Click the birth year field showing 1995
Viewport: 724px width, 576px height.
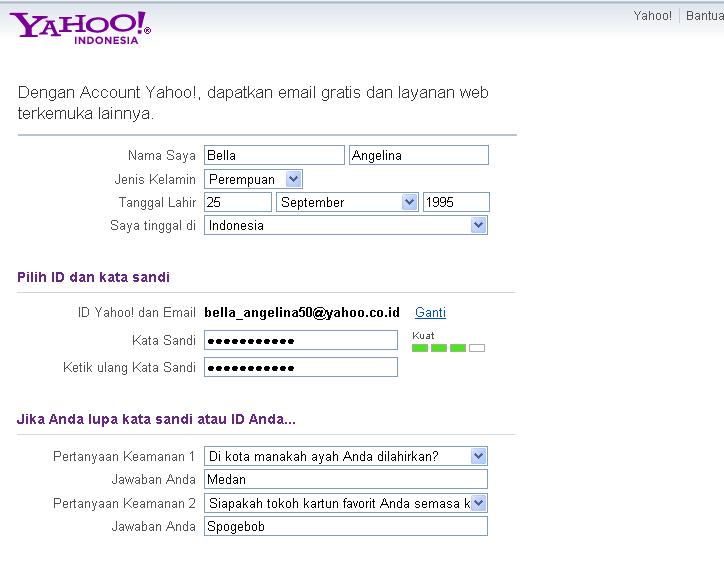click(x=456, y=202)
